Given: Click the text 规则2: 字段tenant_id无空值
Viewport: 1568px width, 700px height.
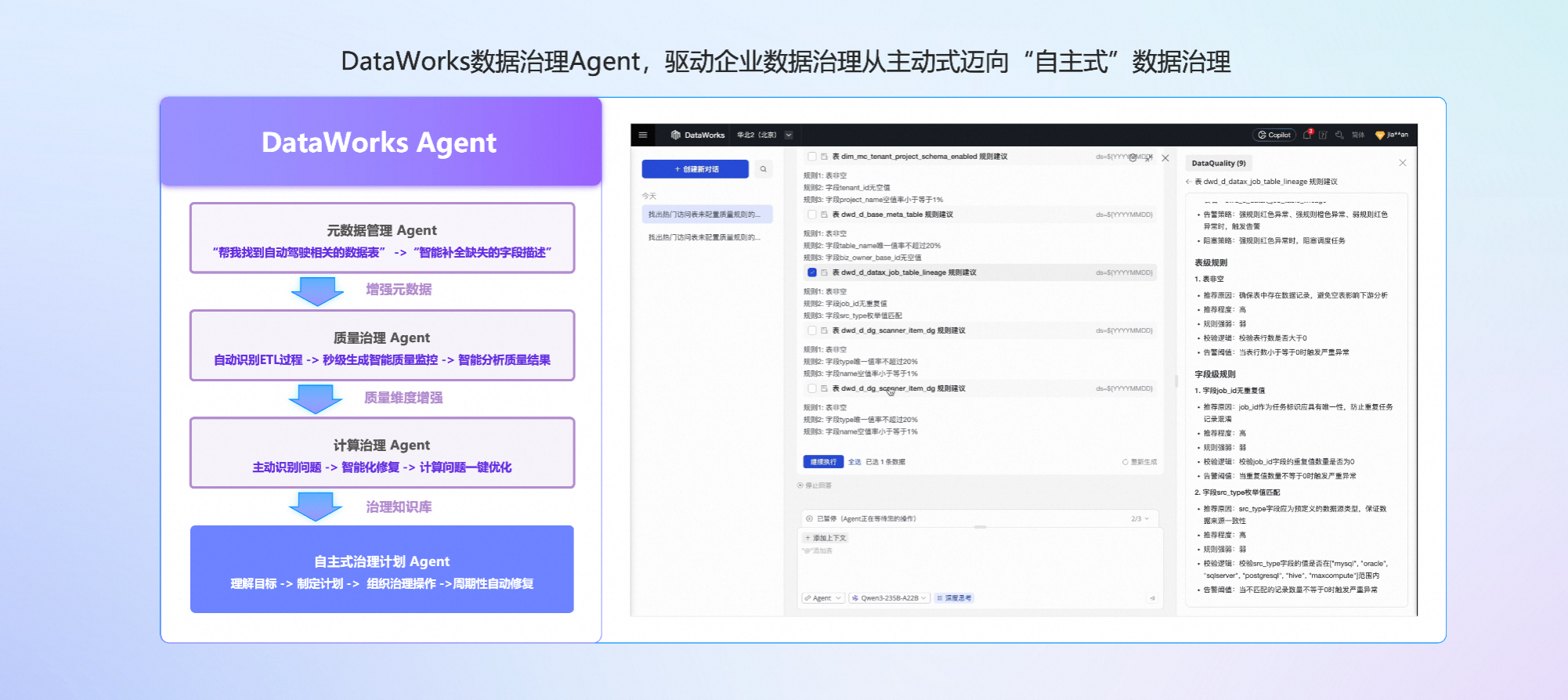Looking at the screenshot, I should 847,188.
